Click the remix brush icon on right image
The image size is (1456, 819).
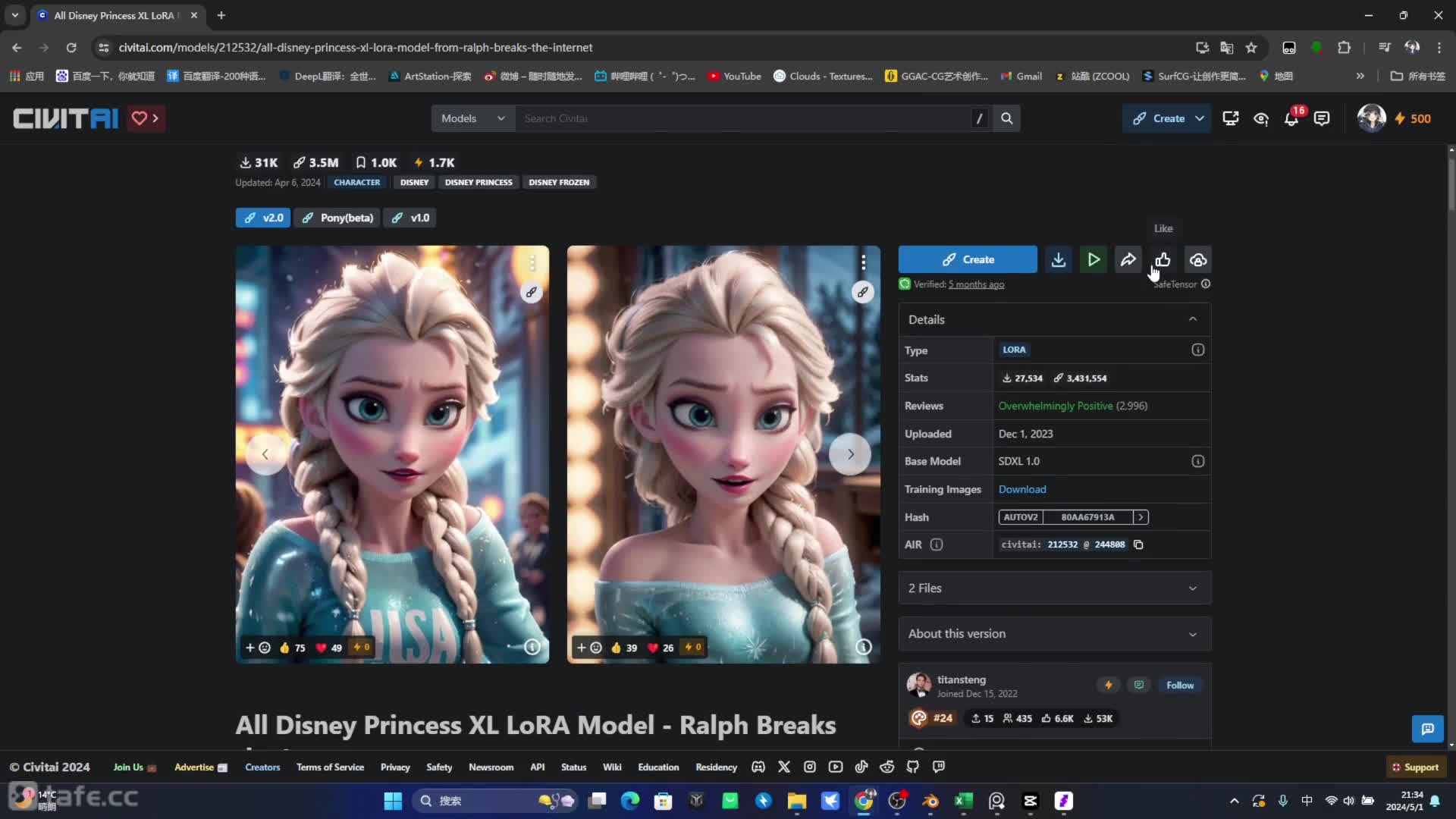[863, 292]
